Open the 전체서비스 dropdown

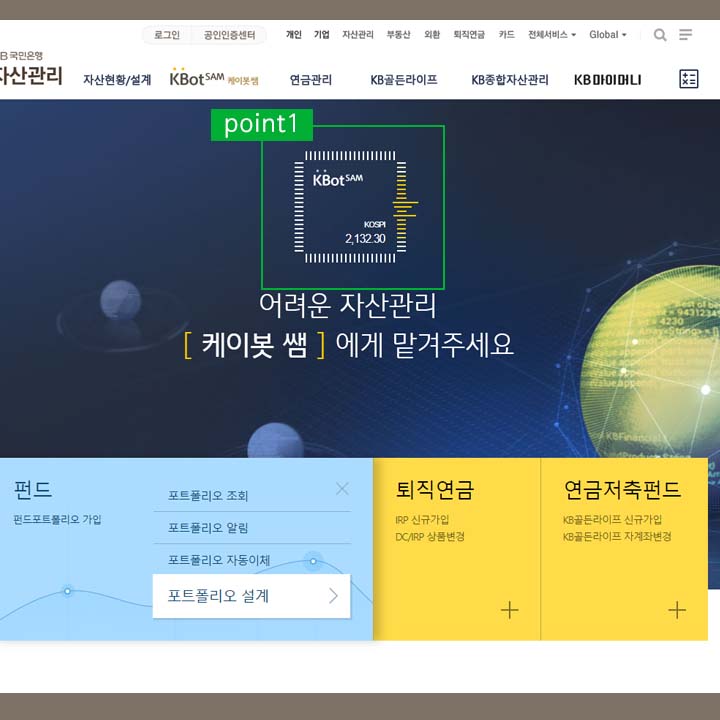551,35
